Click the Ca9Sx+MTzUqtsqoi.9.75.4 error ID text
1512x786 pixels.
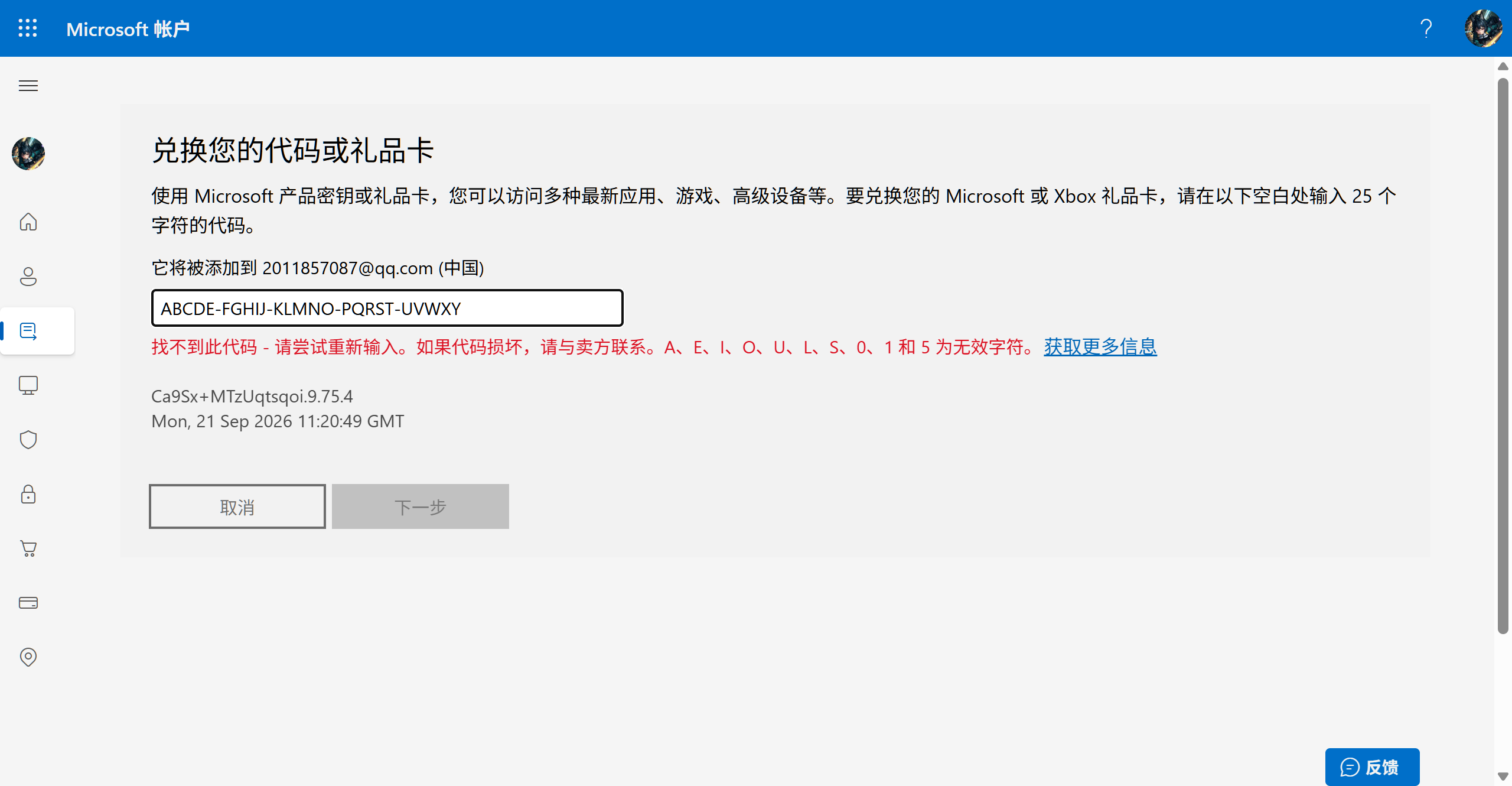(x=252, y=397)
